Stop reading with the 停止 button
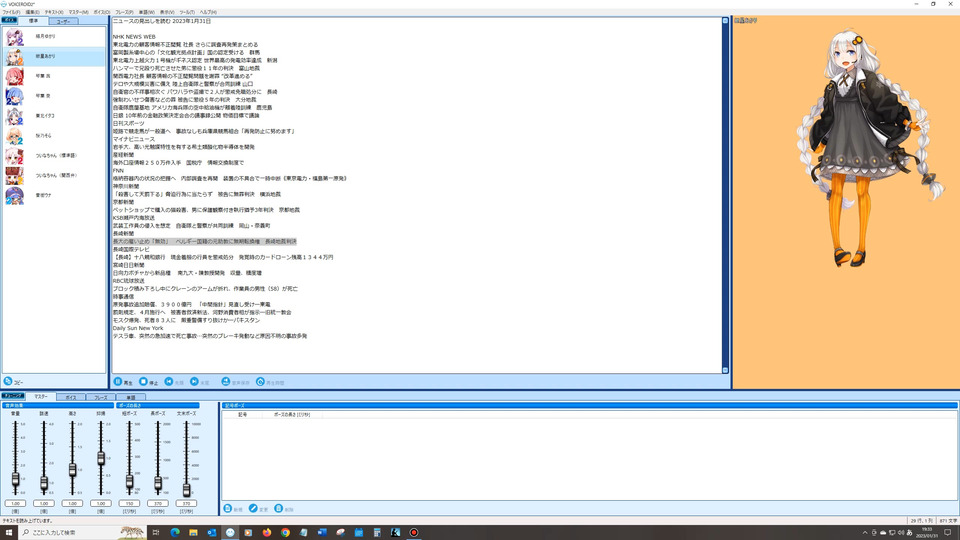 [x=149, y=381]
